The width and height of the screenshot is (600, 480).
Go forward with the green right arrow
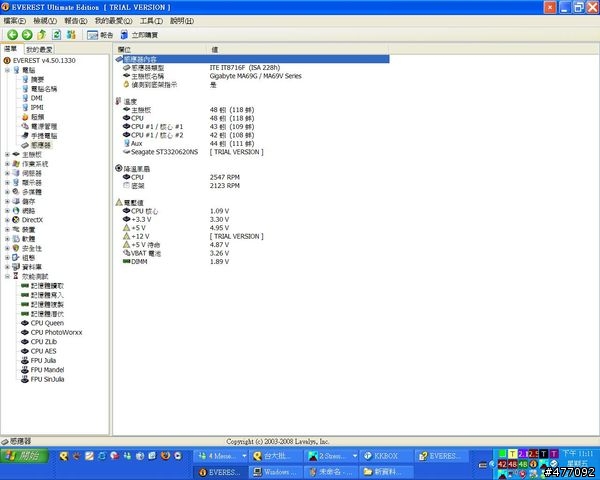tap(27, 35)
